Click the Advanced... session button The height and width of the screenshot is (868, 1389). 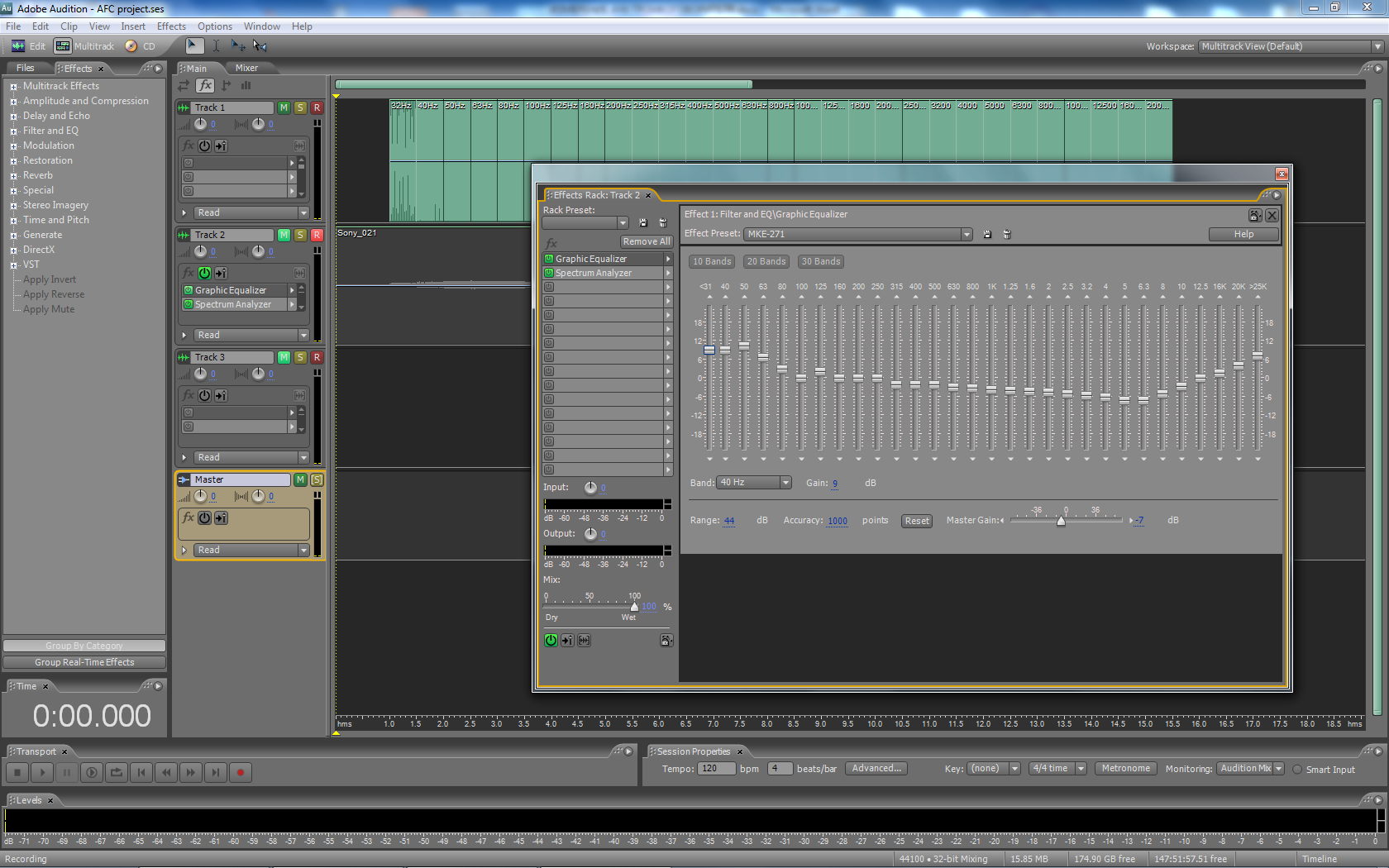876,769
